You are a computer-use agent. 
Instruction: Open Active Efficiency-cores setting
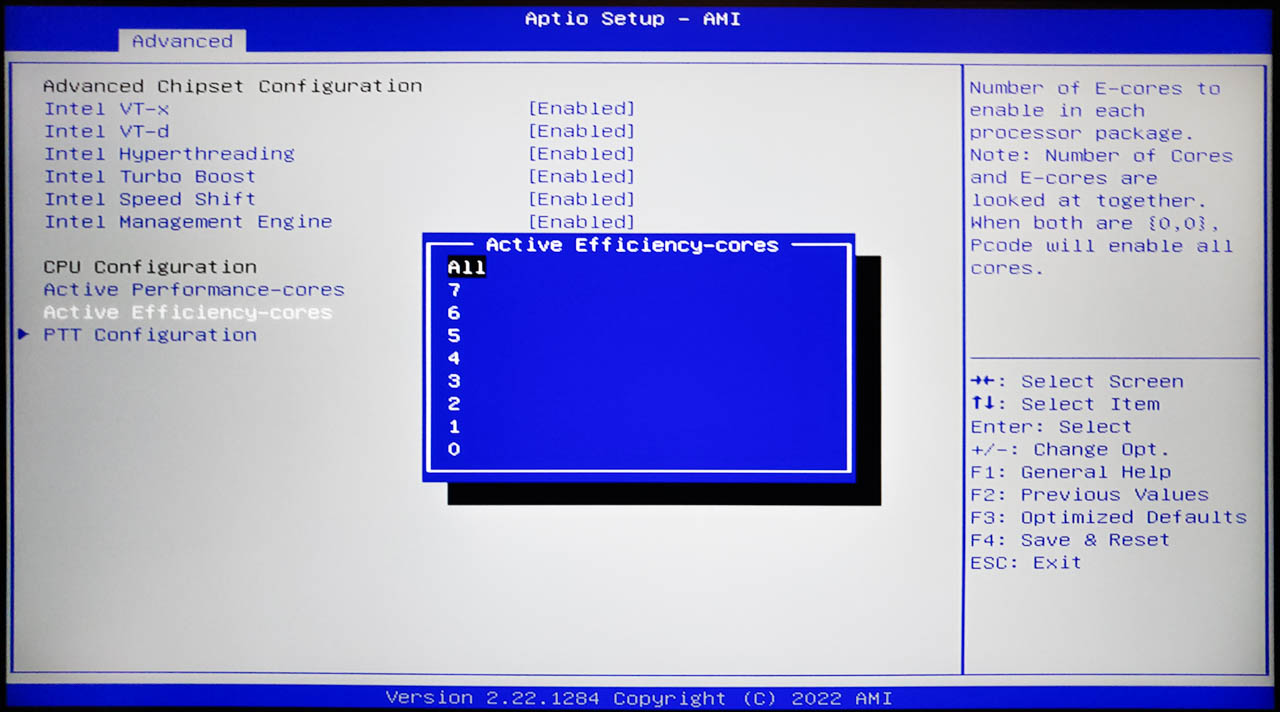click(x=186, y=312)
